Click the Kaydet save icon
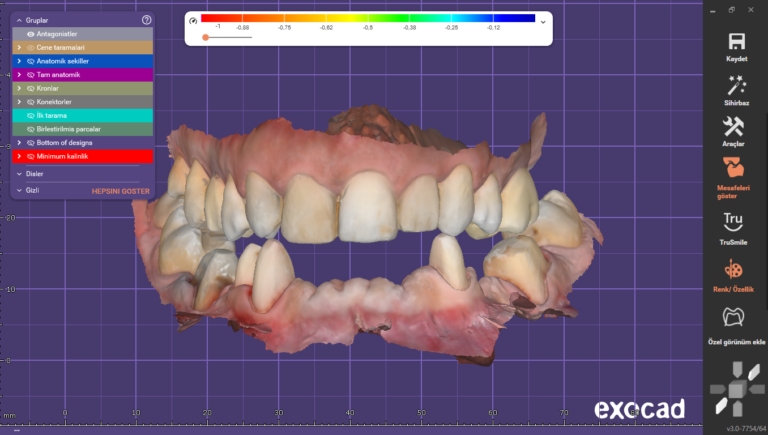This screenshot has height=435, width=768. (x=736, y=41)
